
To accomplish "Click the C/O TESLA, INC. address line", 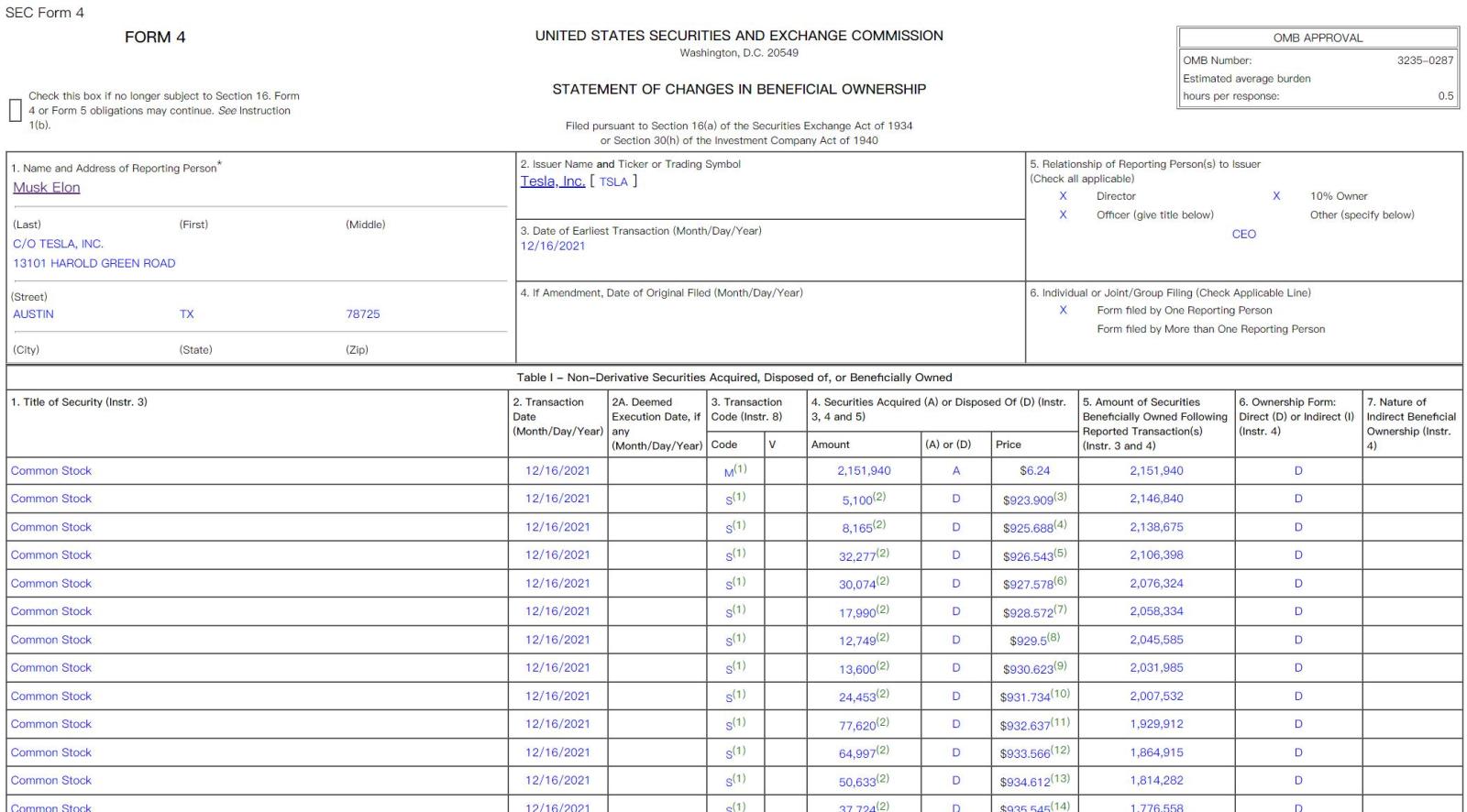I will click(x=58, y=244).
